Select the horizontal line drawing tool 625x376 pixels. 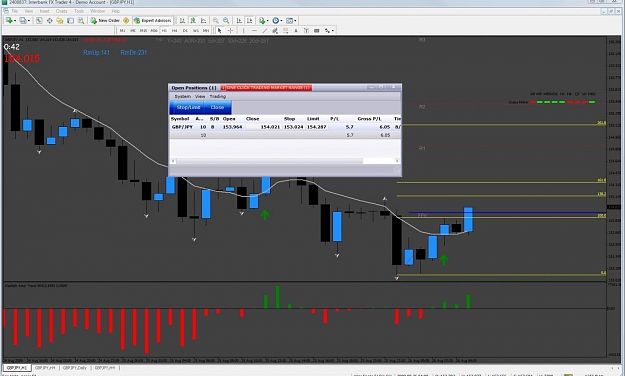point(254,30)
